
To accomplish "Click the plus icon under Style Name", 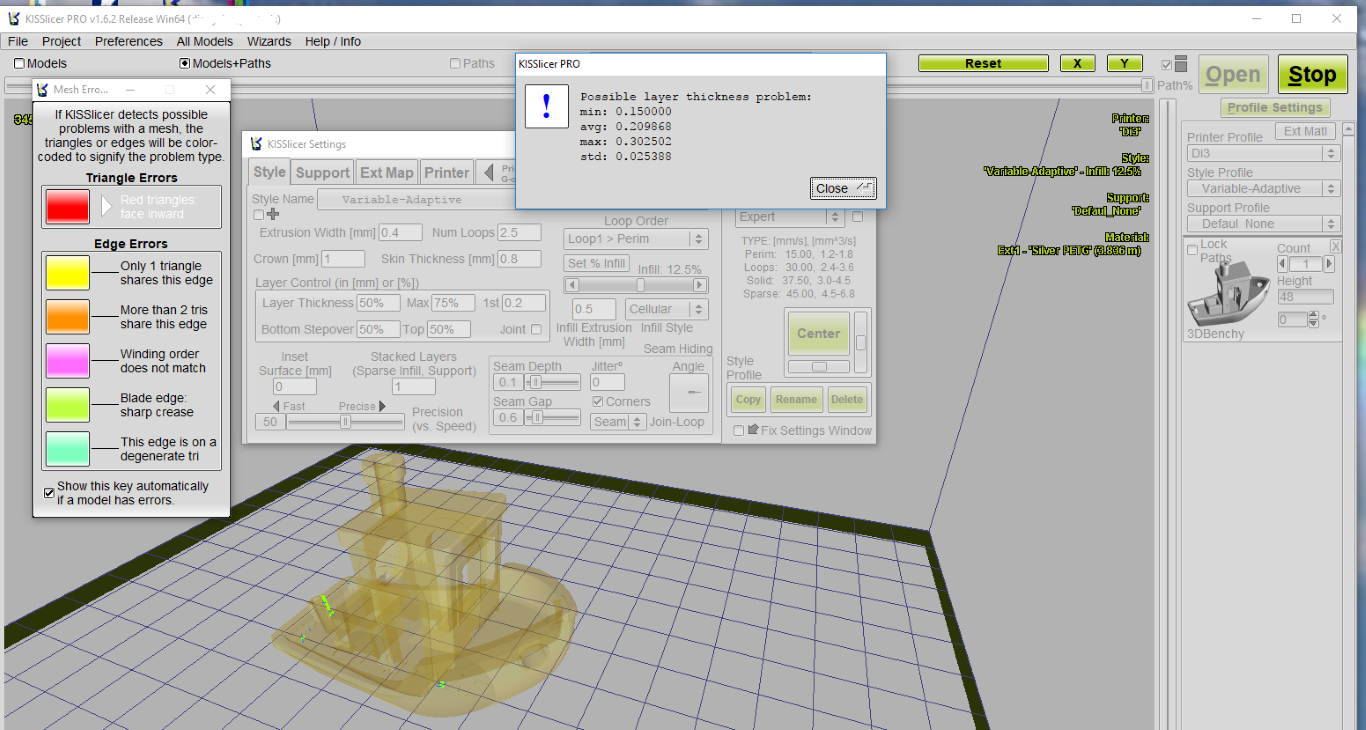I will click(273, 214).
